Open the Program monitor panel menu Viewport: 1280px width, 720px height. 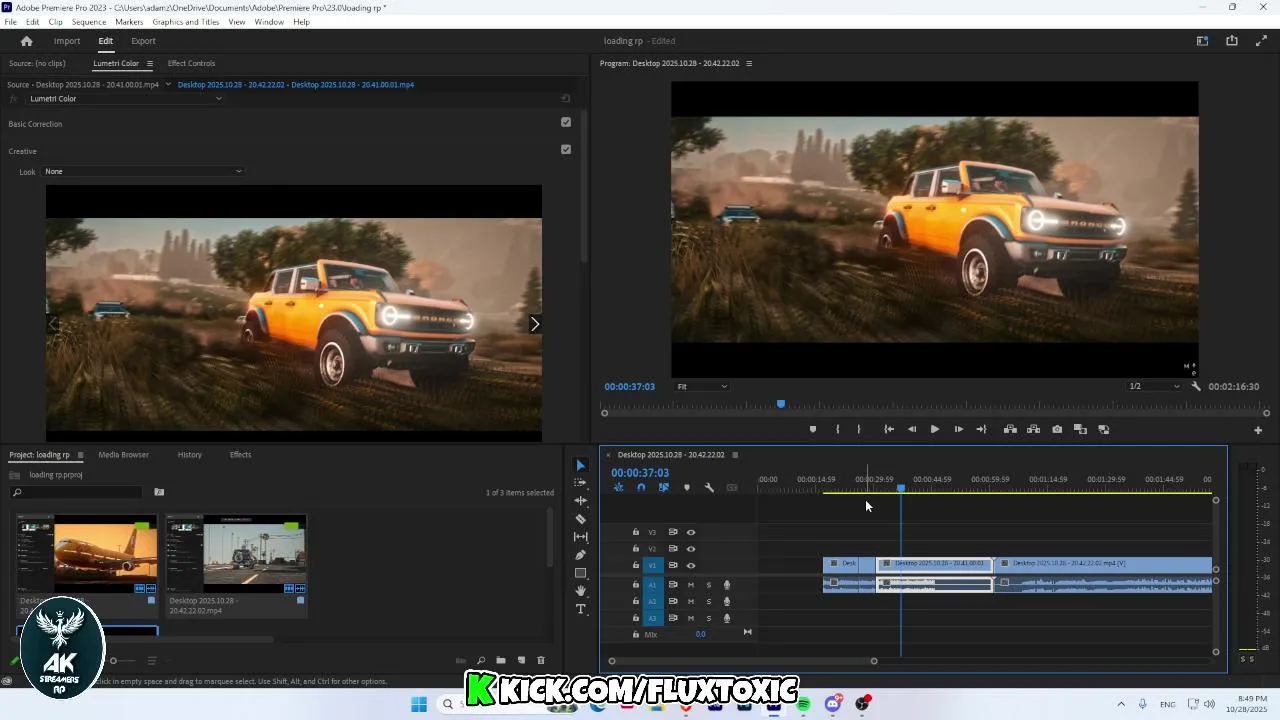point(749,63)
